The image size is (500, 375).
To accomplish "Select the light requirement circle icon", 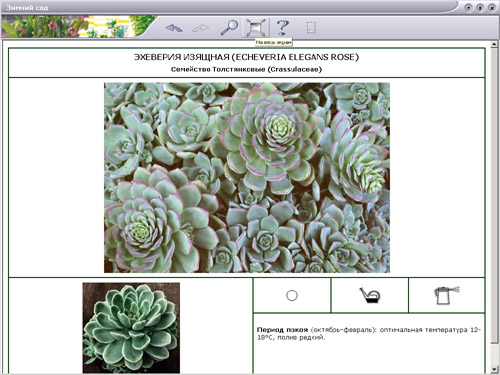I will click(292, 295).
